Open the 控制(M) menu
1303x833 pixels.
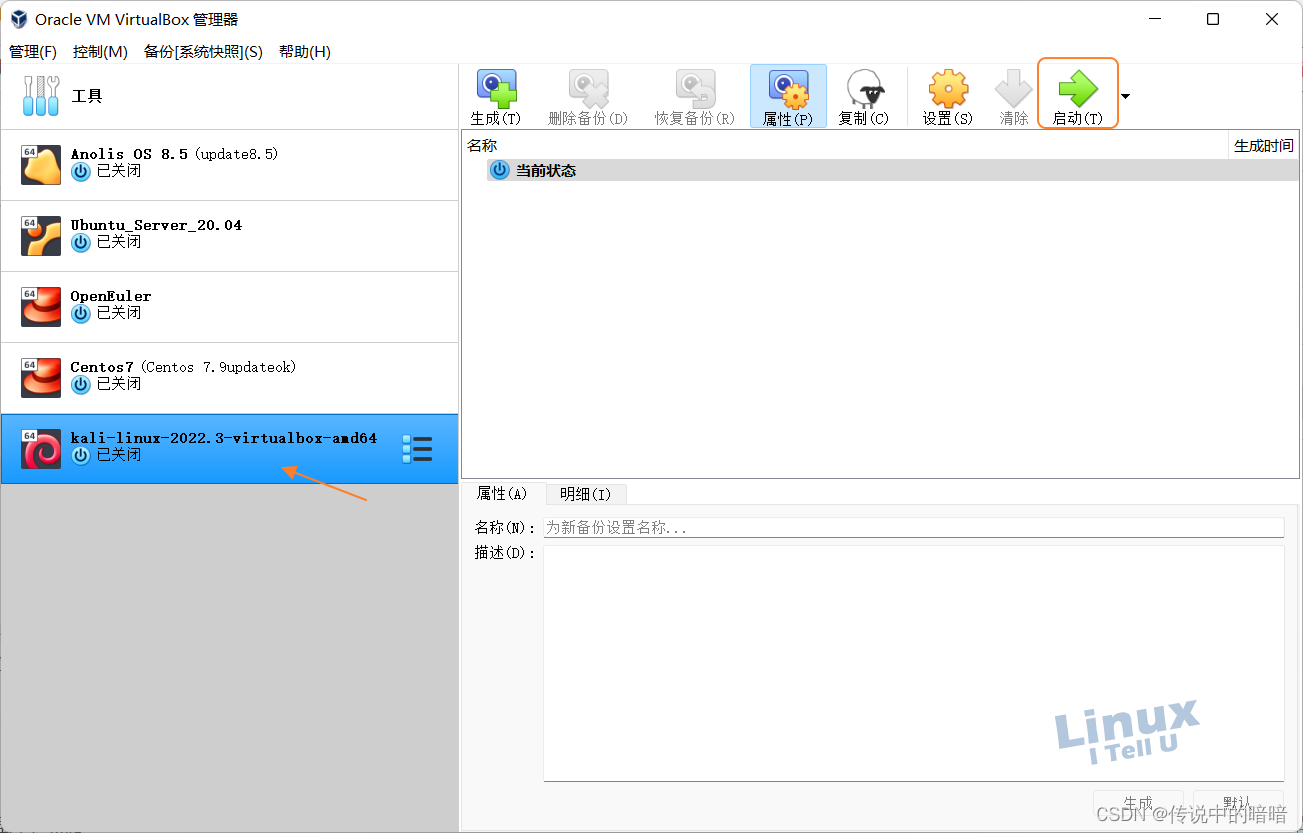click(100, 52)
